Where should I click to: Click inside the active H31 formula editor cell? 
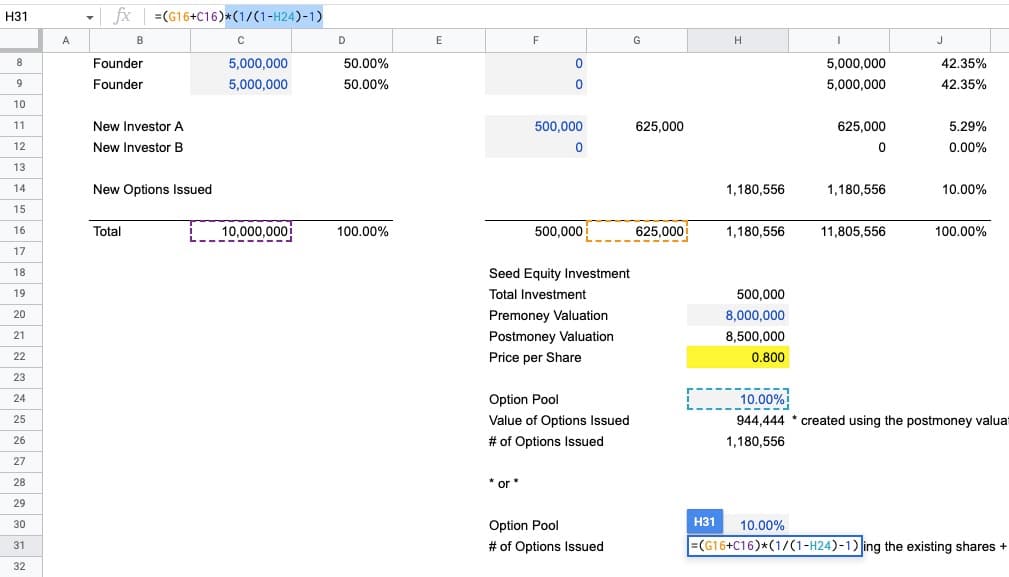pyautogui.click(x=774, y=547)
